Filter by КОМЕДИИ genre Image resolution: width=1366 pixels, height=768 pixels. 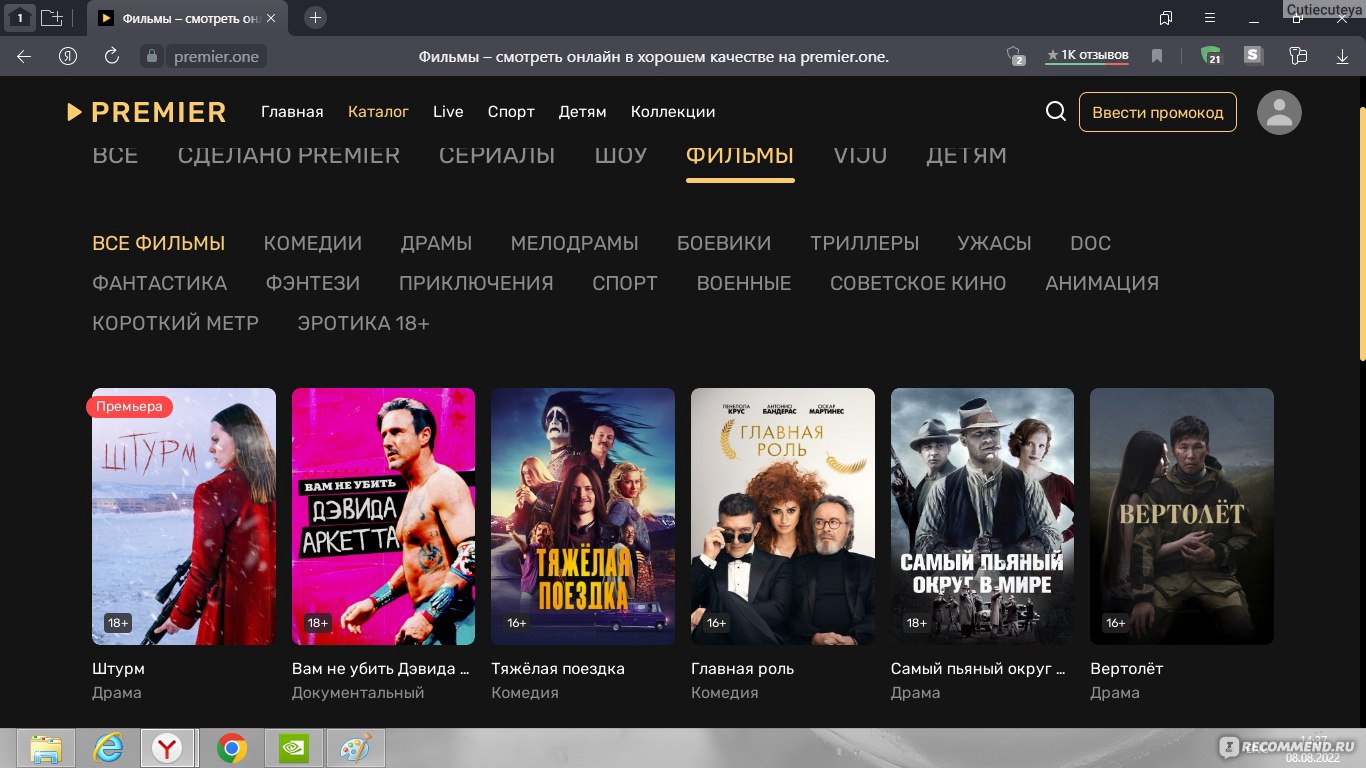pos(313,243)
